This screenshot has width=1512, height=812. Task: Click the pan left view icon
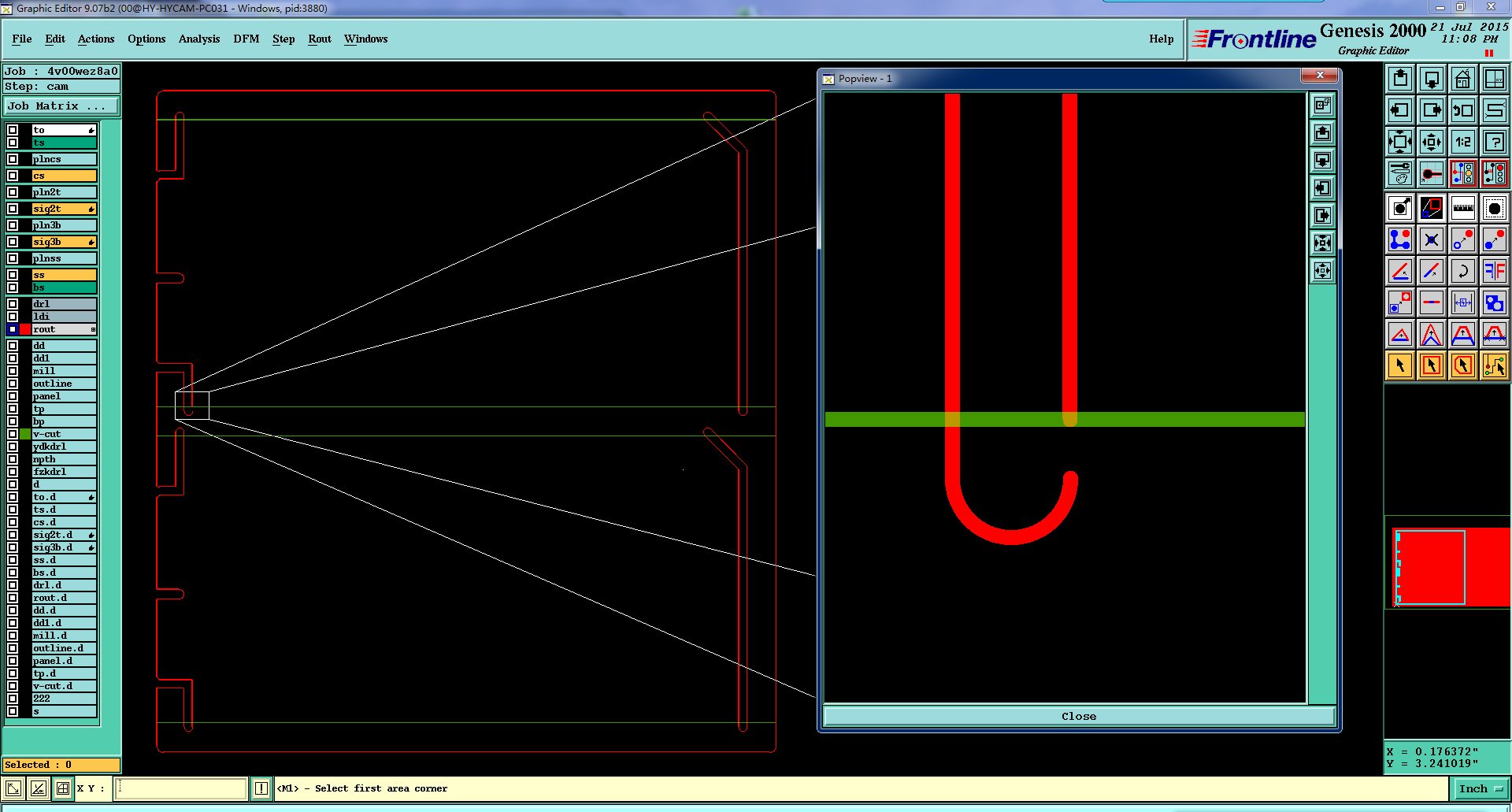(x=1400, y=110)
